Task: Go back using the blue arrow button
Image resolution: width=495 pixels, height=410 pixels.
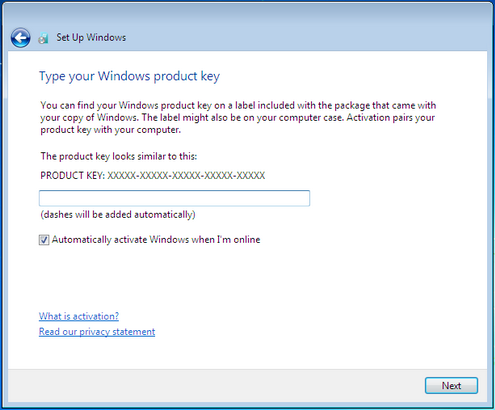Action: click(20, 38)
